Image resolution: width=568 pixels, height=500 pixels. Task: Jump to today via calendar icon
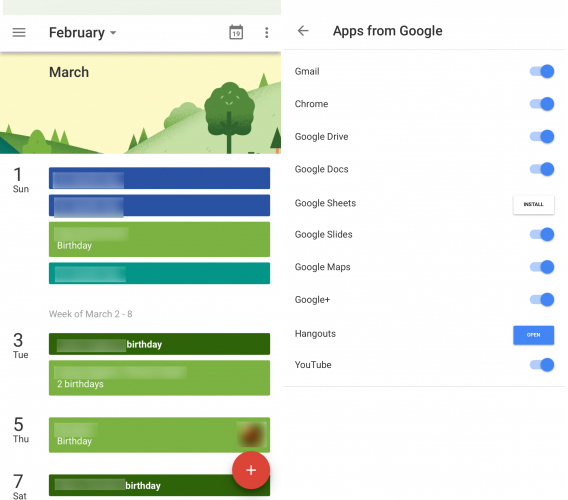(x=236, y=32)
